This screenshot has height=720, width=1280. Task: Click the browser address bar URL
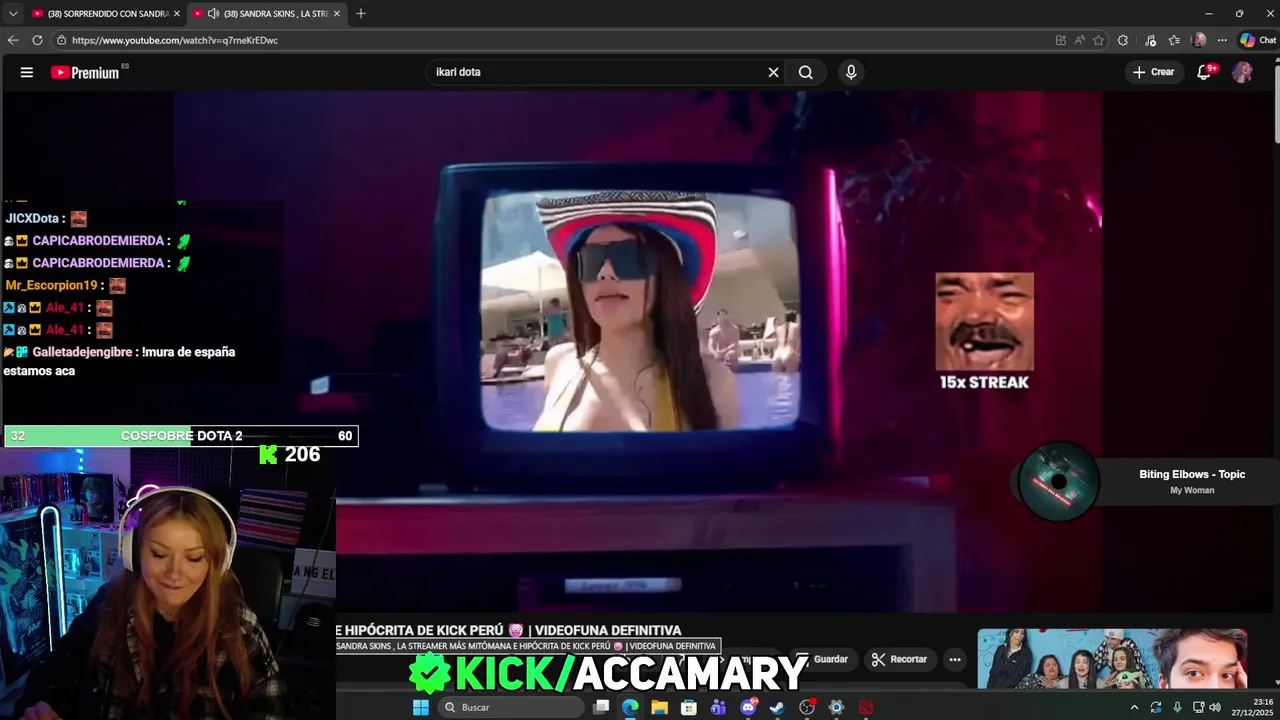coord(174,40)
